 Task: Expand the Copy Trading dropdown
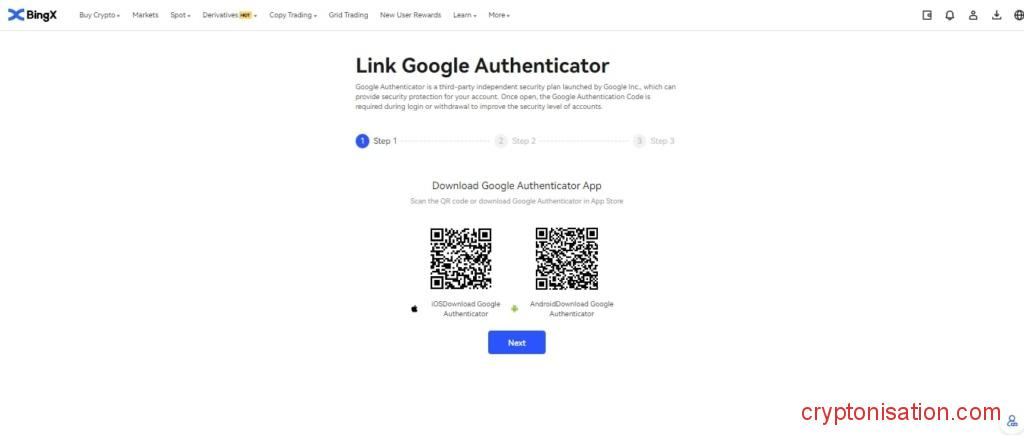(x=293, y=15)
